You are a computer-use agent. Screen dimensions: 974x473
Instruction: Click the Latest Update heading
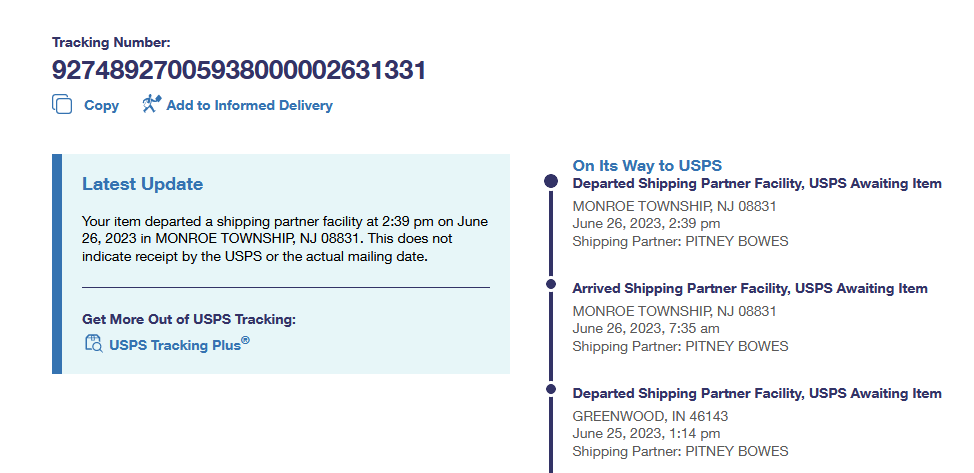[x=142, y=184]
